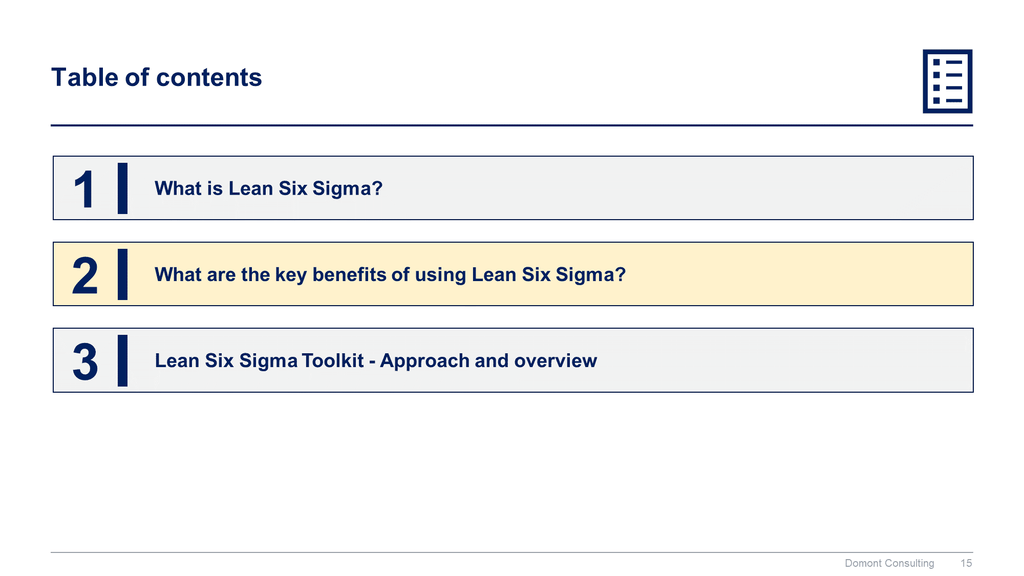Click the large number 2
1024x576 pixels.
(85, 275)
